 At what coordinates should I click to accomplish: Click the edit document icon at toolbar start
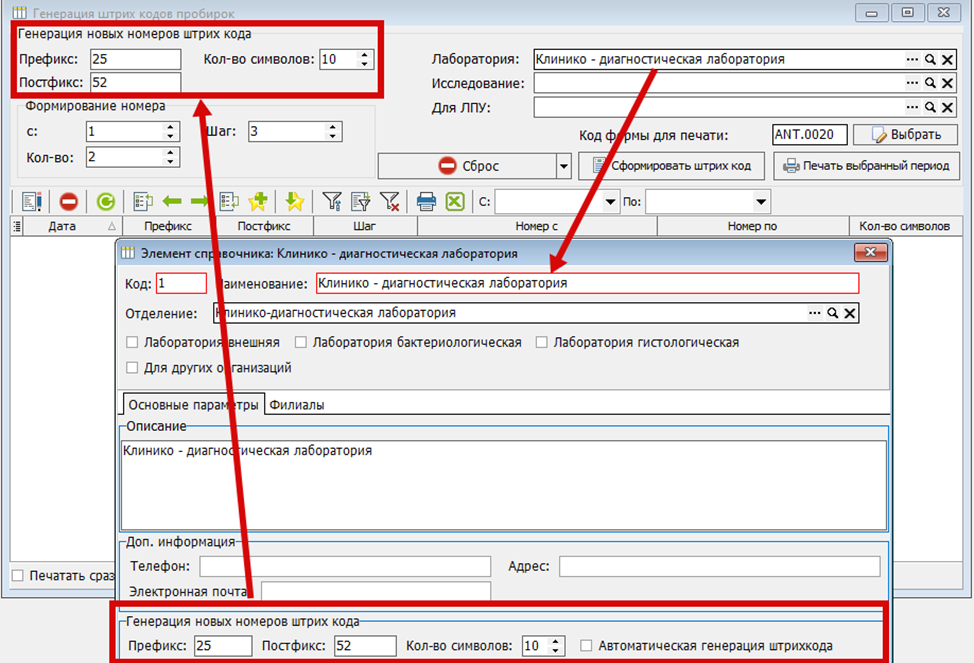click(31, 201)
